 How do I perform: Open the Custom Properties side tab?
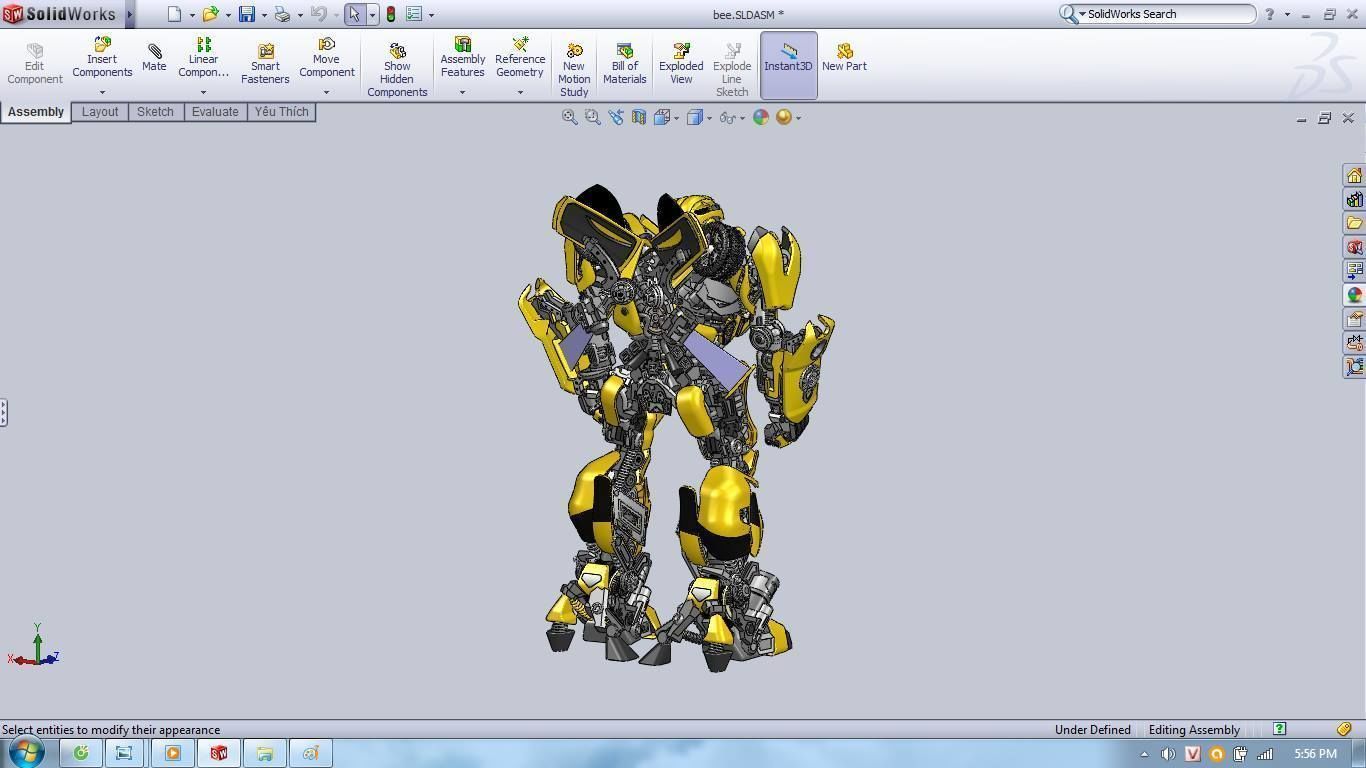[1354, 319]
